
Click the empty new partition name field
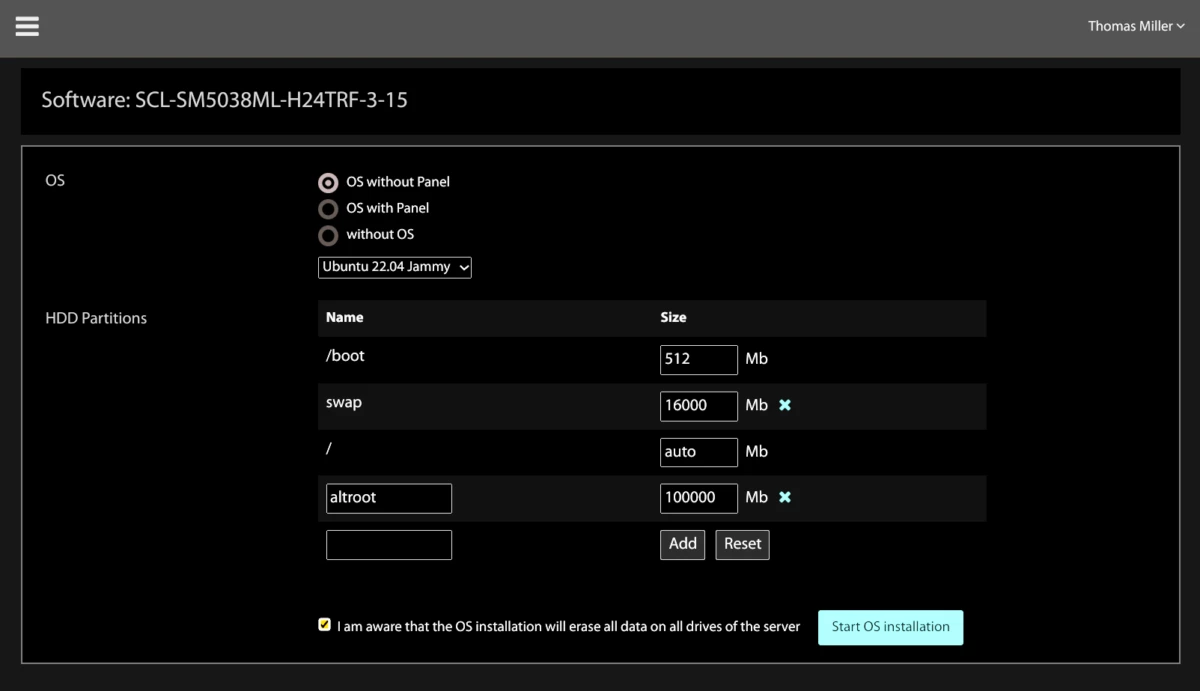389,545
